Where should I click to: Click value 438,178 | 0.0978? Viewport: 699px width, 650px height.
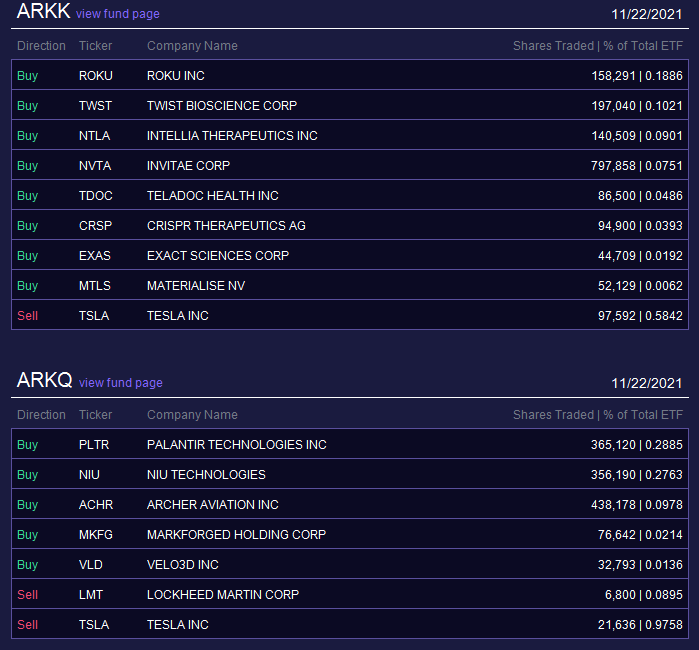pos(637,505)
